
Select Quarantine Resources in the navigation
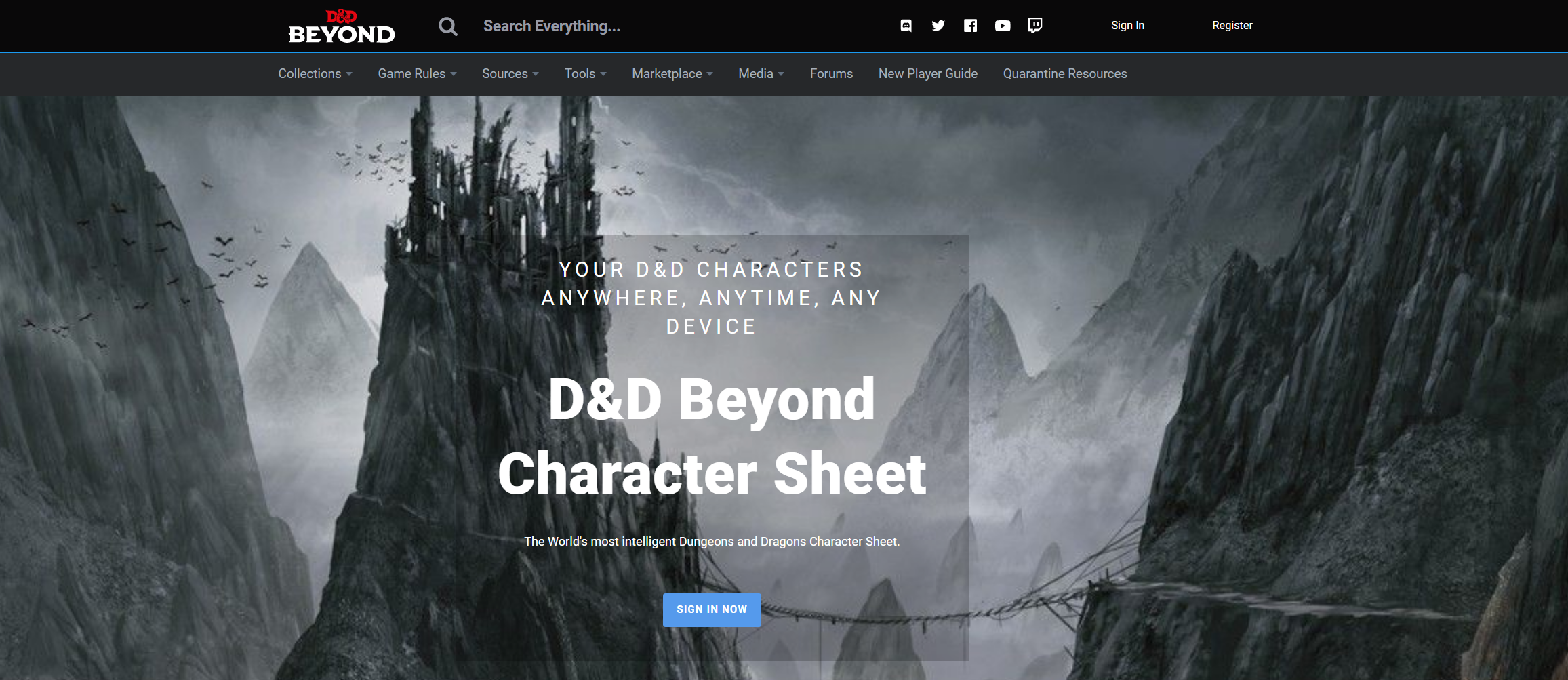(1064, 73)
